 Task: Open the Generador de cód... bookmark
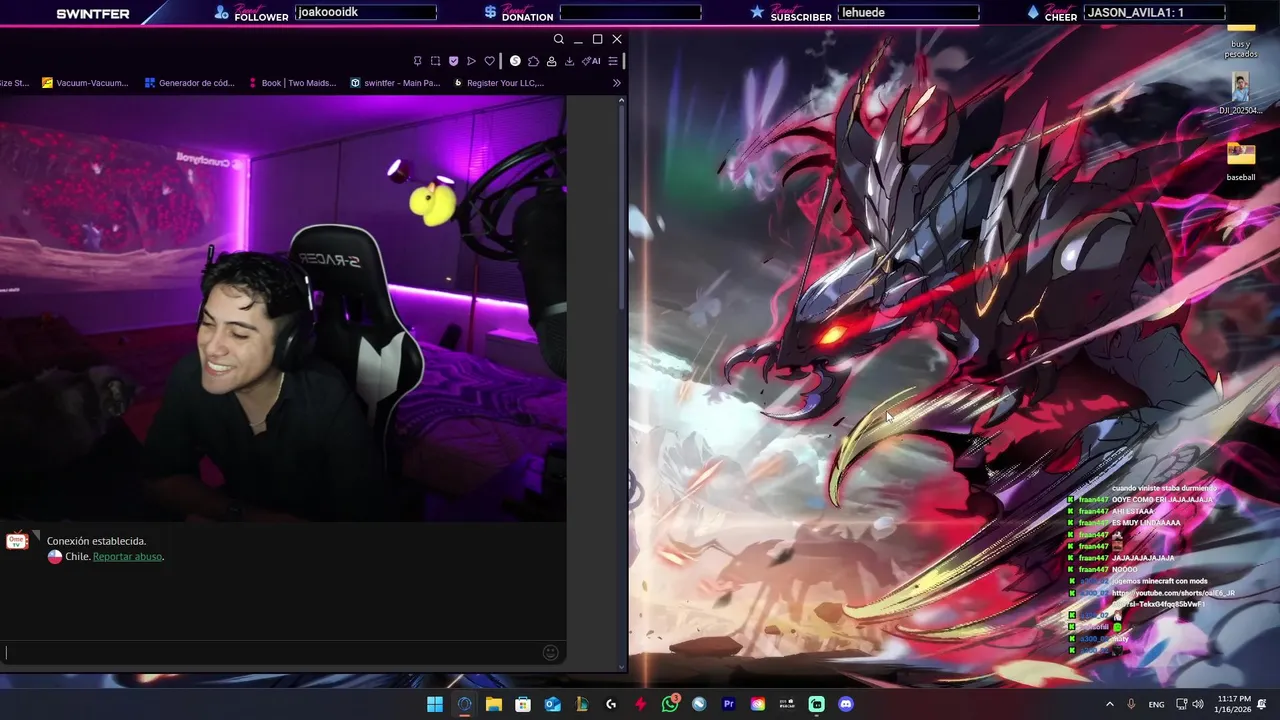[189, 83]
